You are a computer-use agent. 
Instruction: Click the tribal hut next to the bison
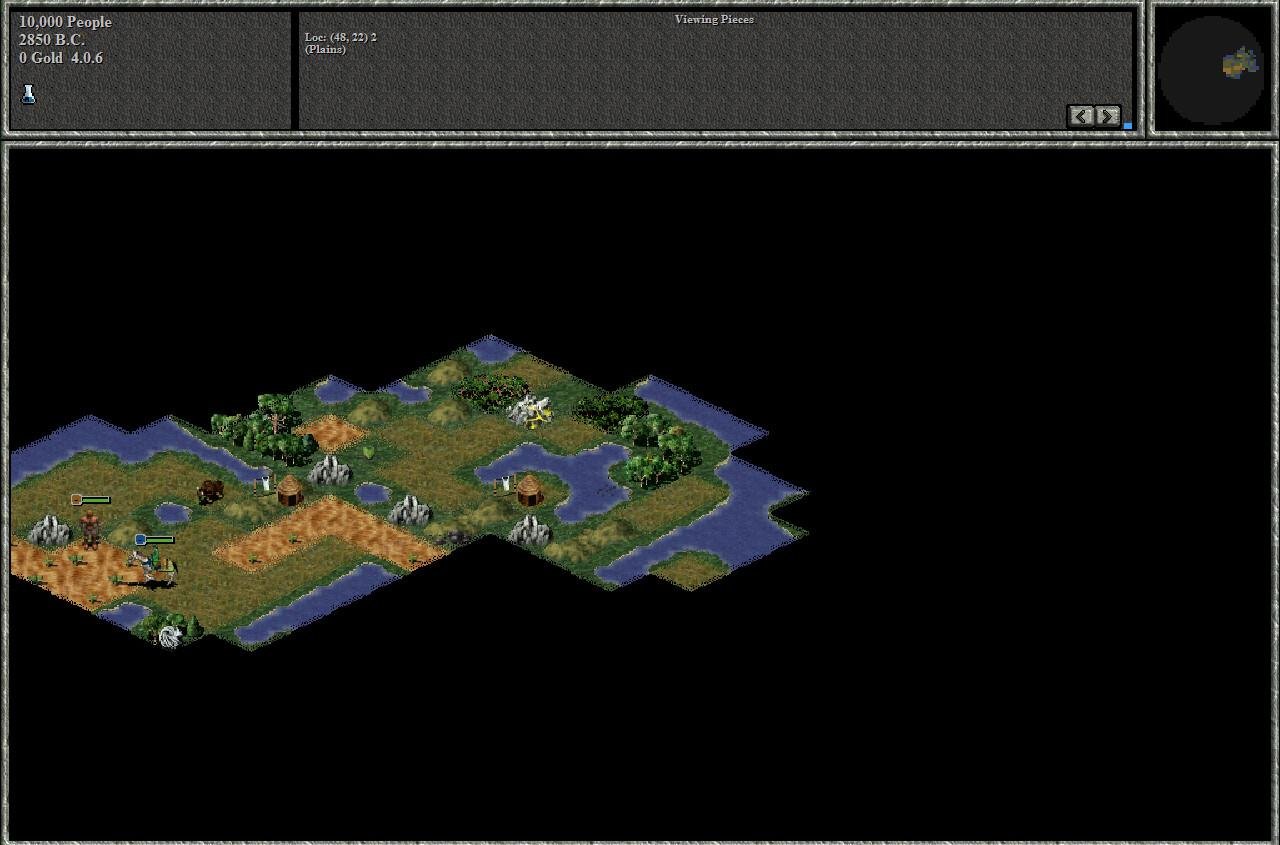point(290,489)
